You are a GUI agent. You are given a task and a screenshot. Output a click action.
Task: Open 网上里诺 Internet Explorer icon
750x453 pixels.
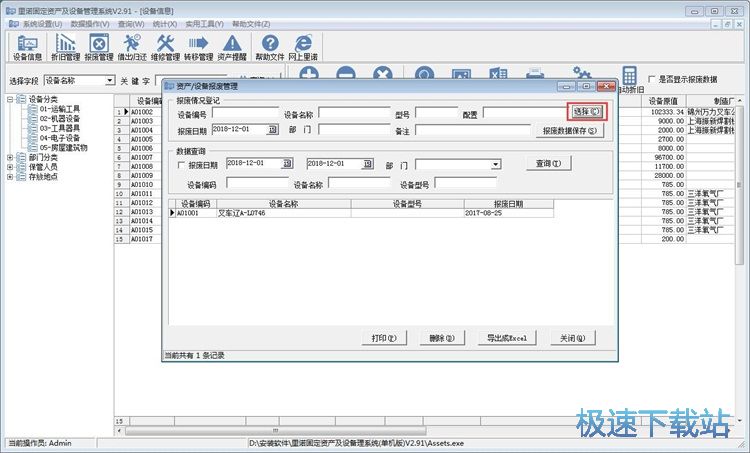303,47
